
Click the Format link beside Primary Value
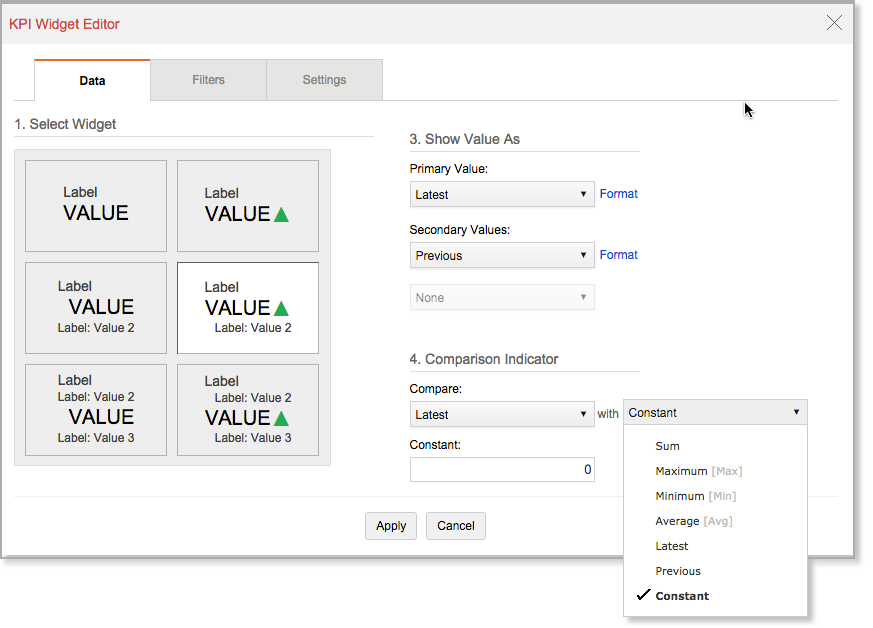pos(618,194)
